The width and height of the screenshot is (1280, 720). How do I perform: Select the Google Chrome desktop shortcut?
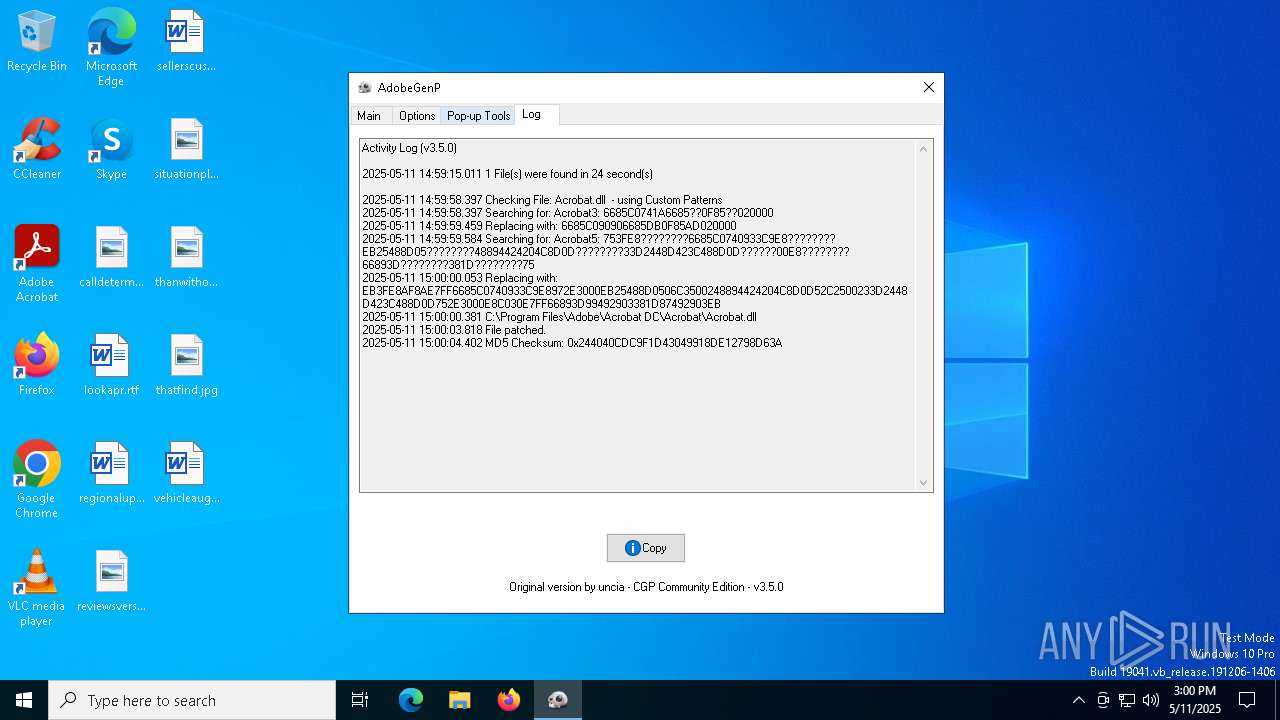[x=37, y=480]
